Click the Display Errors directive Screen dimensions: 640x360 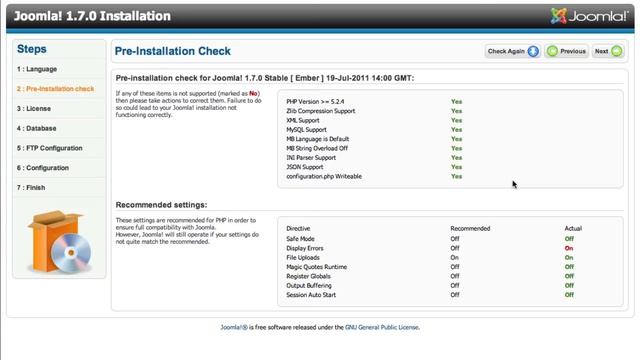pyautogui.click(x=305, y=249)
